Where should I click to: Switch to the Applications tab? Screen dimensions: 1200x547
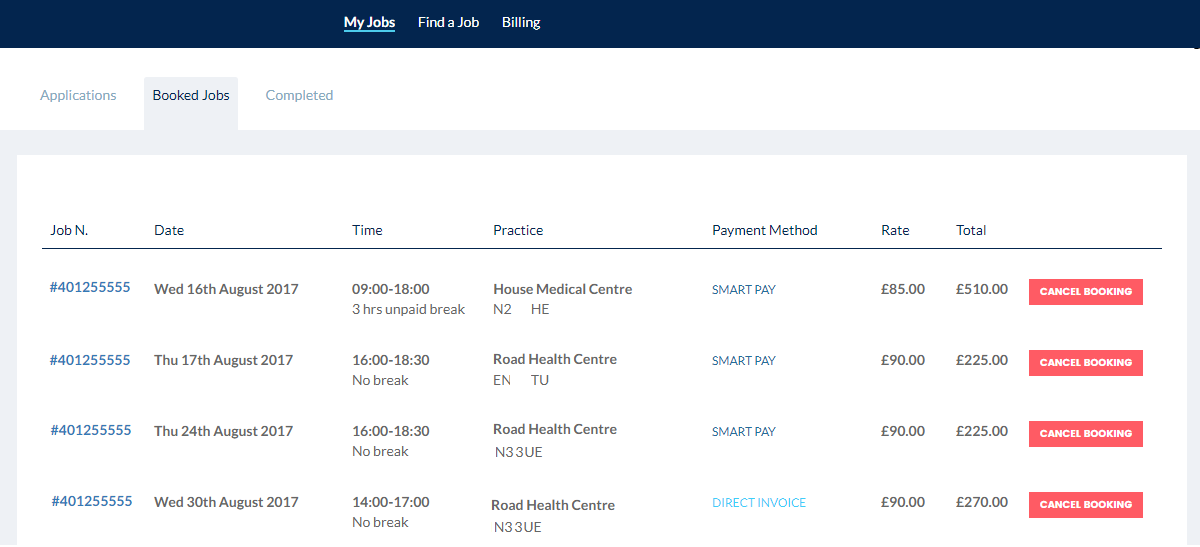(78, 95)
